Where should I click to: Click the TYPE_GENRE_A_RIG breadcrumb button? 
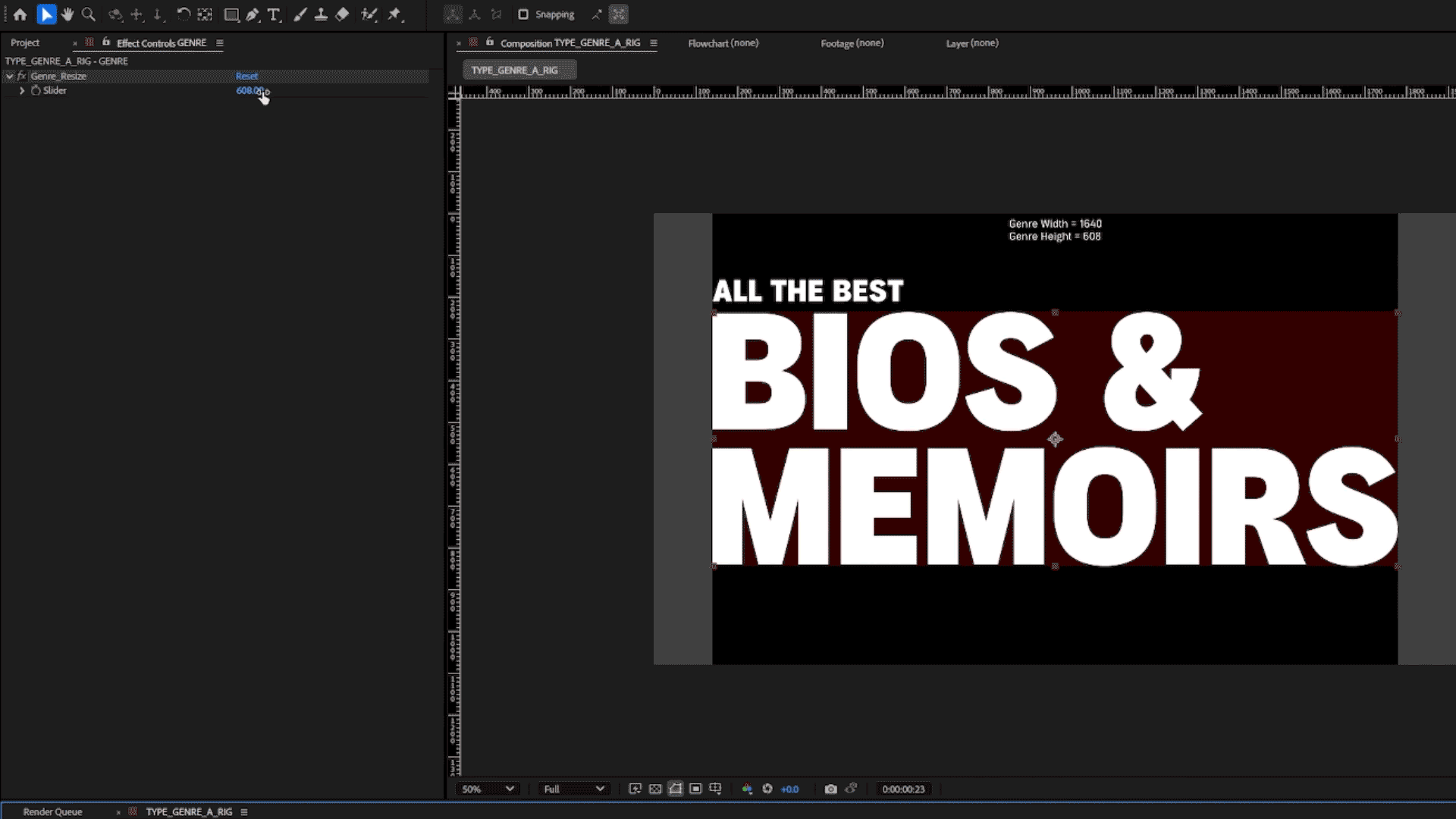[519, 71]
